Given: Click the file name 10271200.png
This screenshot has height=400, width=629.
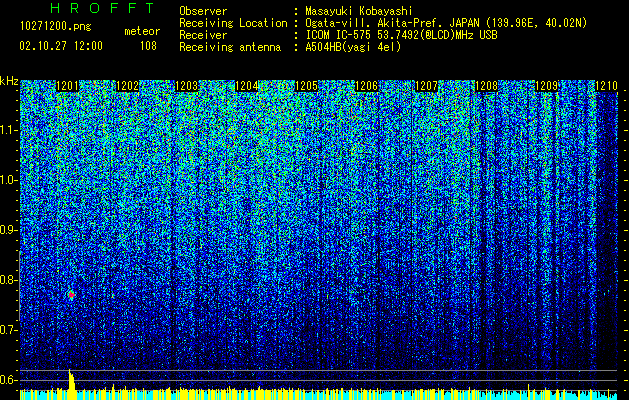Looking at the screenshot, I should (x=56, y=27).
